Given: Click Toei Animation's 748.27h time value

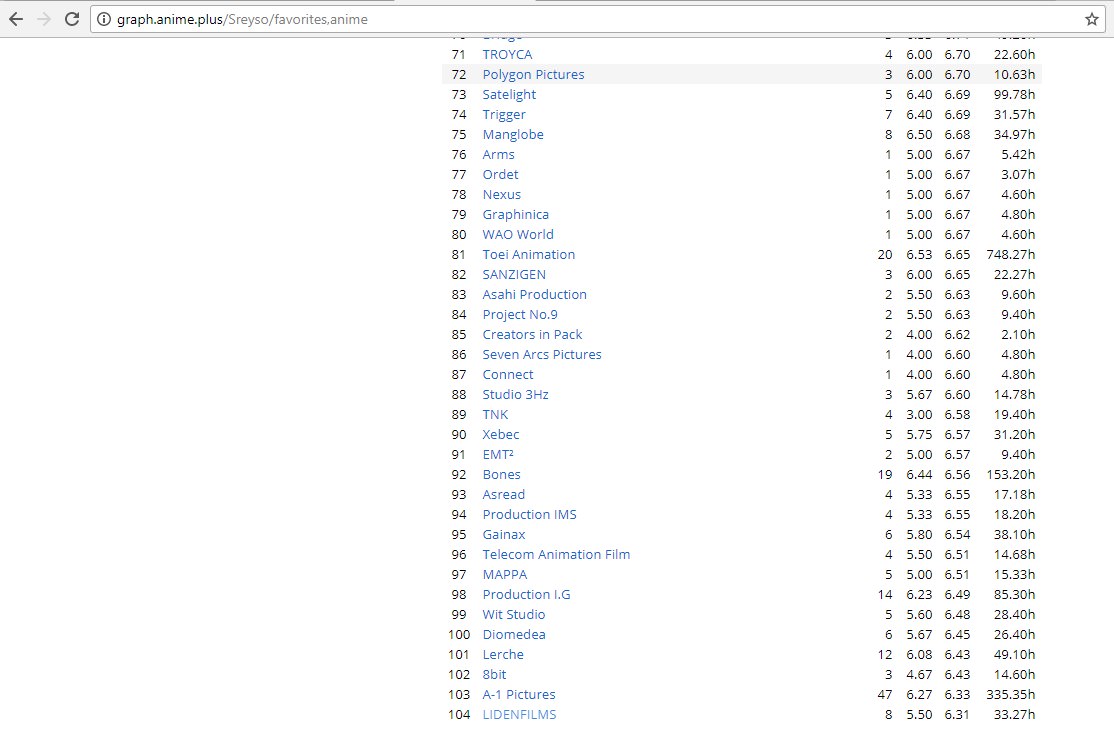Looking at the screenshot, I should point(1010,254).
